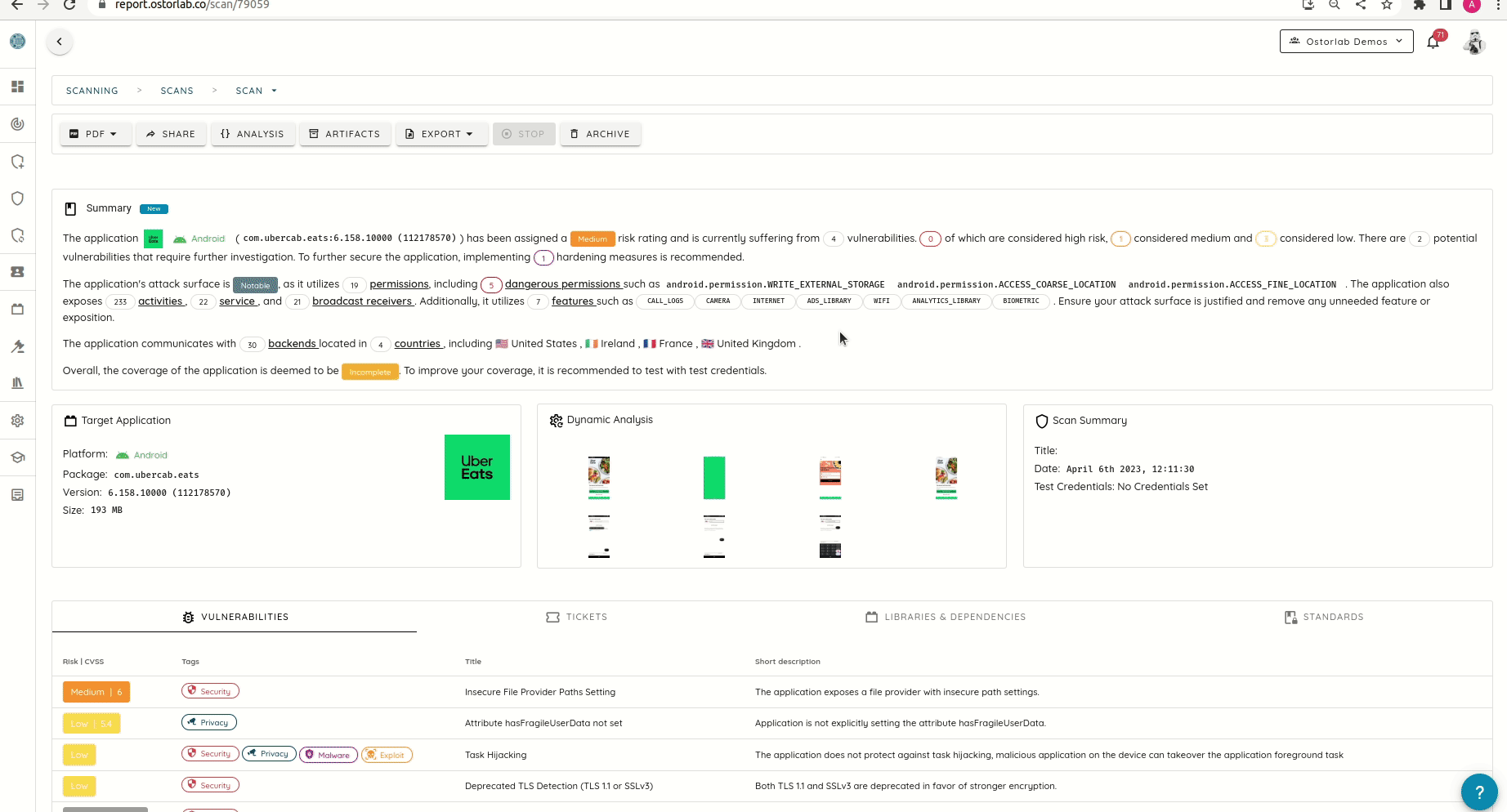
Task: Click the Medium | 6 risk badge
Action: click(x=96, y=692)
